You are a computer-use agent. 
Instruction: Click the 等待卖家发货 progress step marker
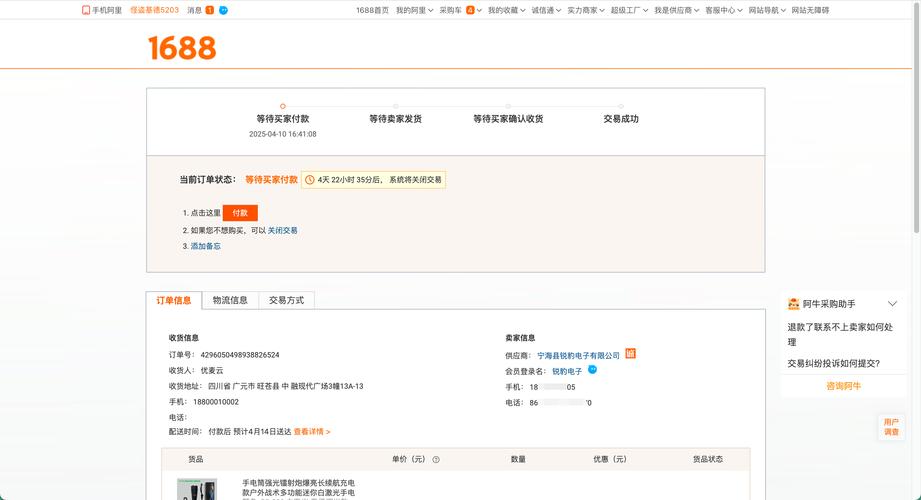(x=395, y=106)
